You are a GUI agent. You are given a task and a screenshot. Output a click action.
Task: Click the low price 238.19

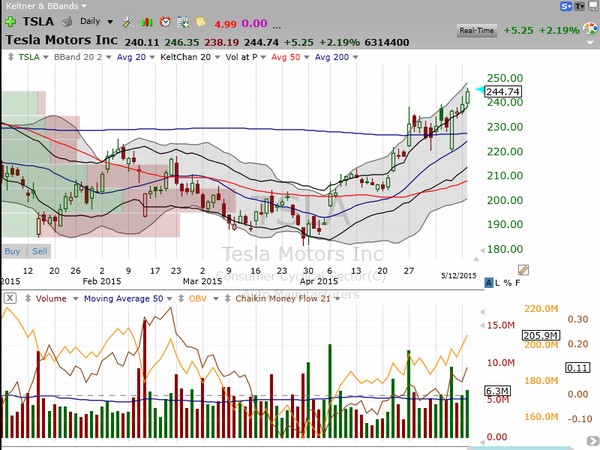(x=222, y=42)
